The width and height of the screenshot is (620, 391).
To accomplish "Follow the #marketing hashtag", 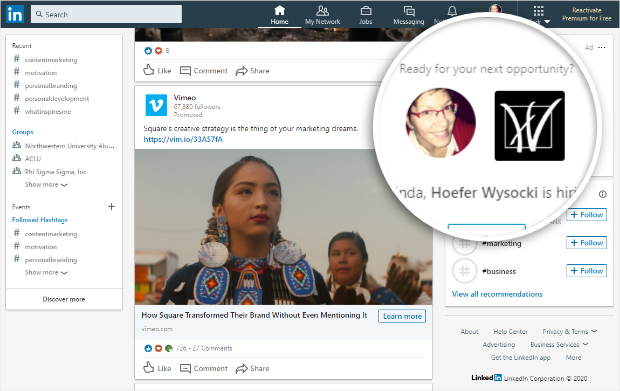I will point(586,242).
